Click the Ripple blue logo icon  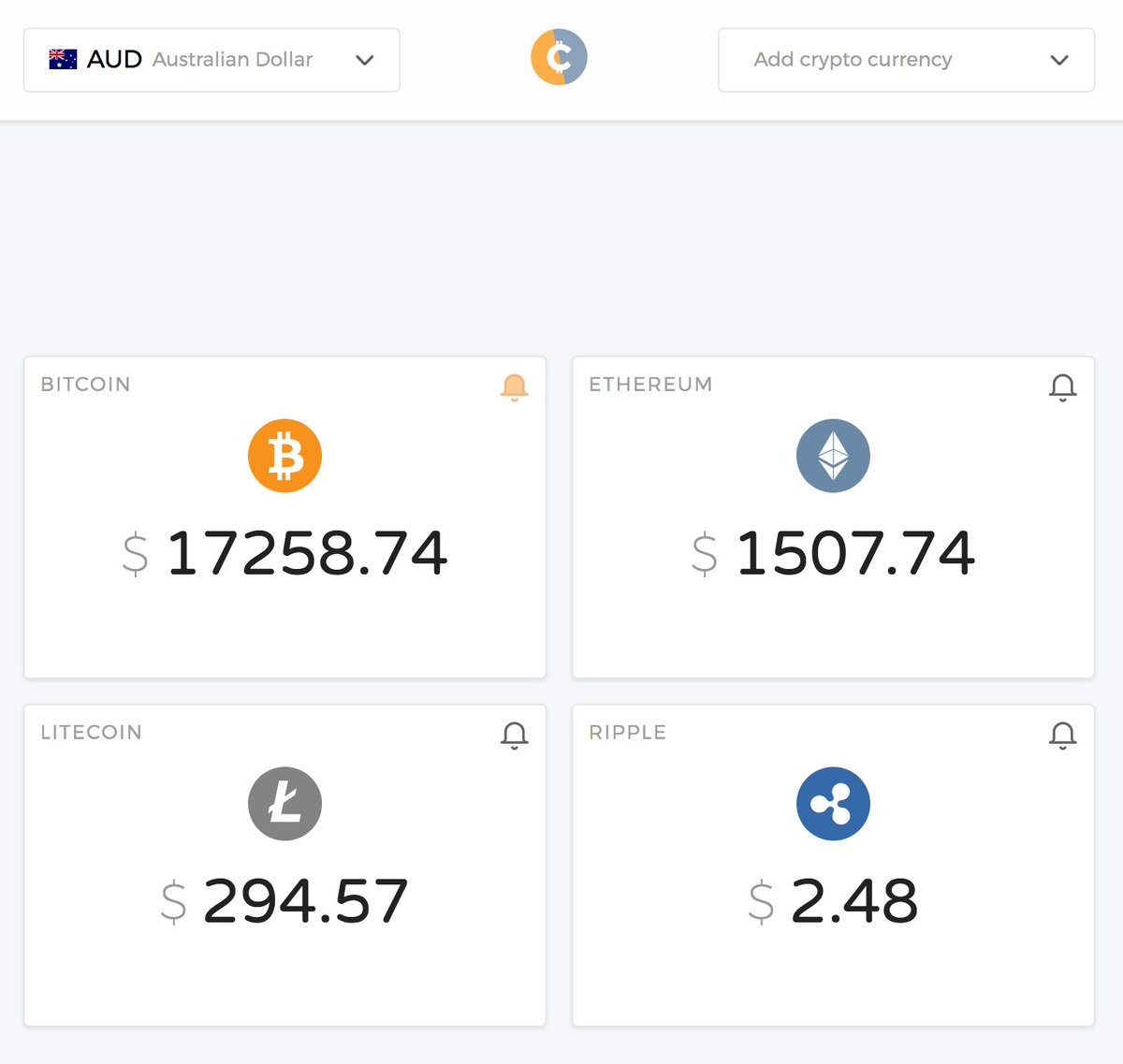click(833, 804)
